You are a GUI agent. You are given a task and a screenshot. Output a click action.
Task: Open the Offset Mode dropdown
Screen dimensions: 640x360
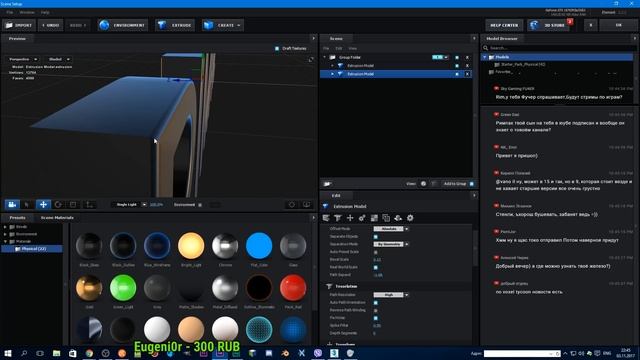click(391, 229)
